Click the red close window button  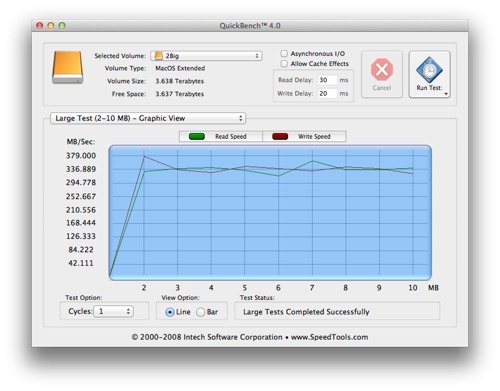pyautogui.click(x=40, y=25)
